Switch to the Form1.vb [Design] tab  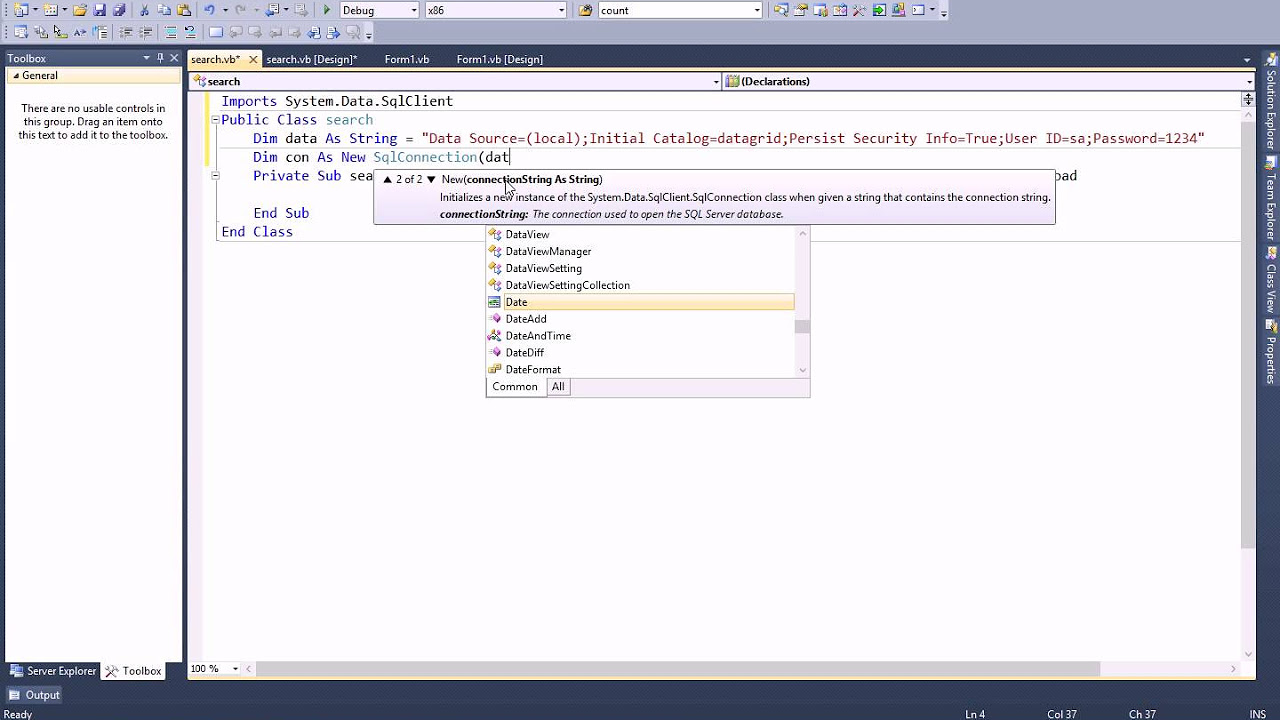[500, 59]
